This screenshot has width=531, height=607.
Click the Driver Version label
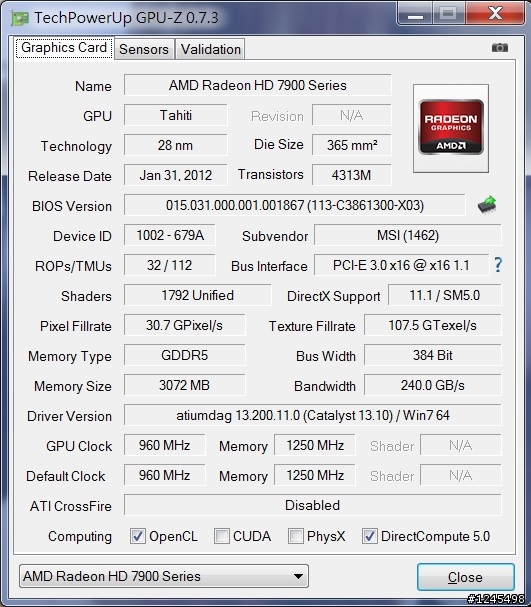[x=70, y=417]
